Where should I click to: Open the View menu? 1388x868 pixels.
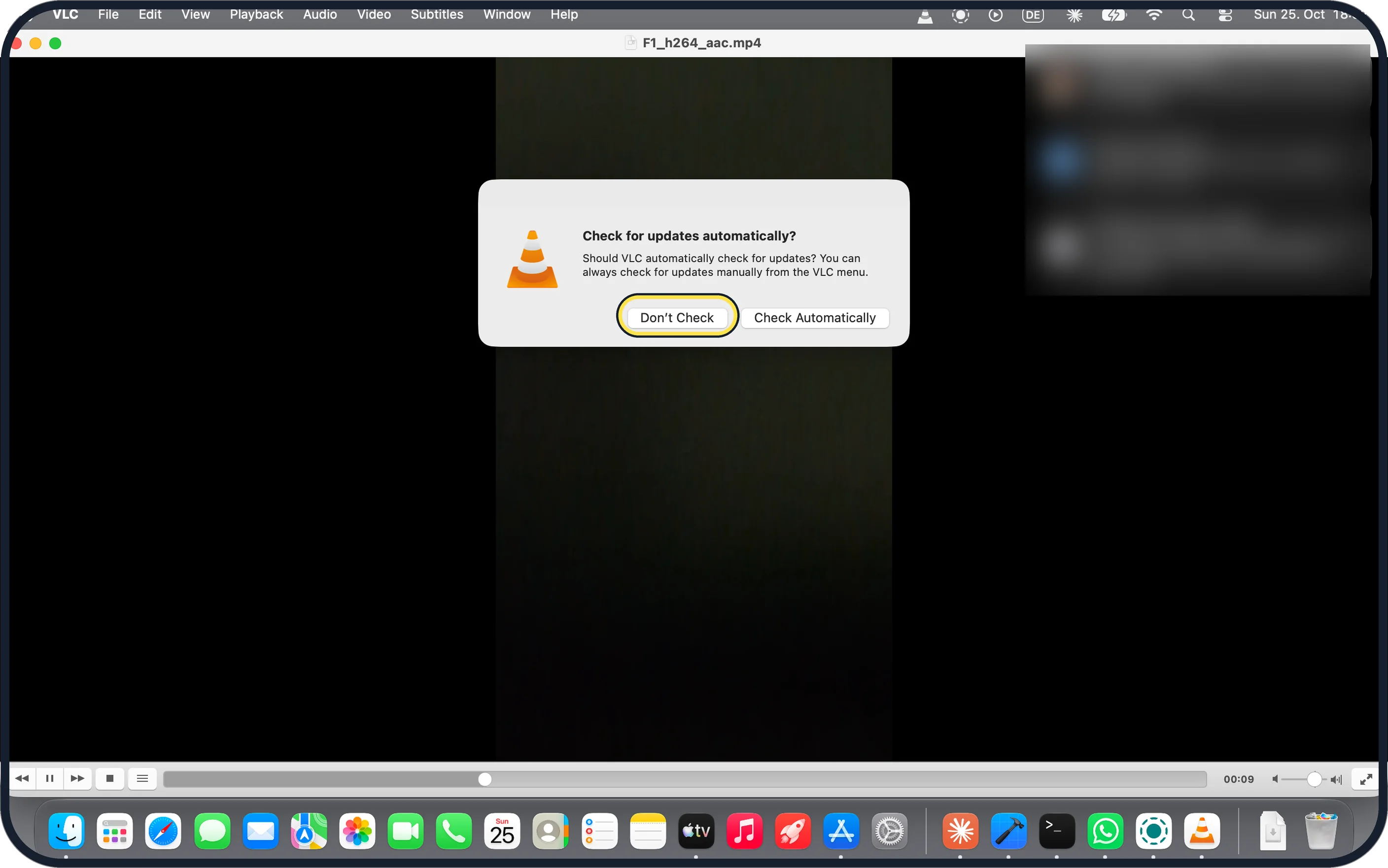coord(195,14)
